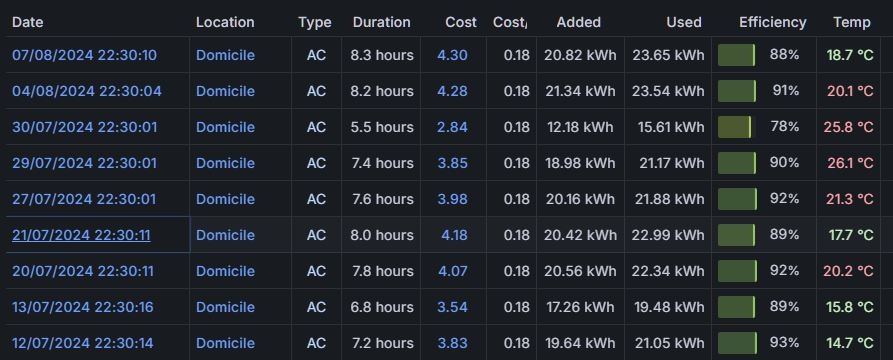Click the 3.83 cost value link
893x360 pixels.
pyautogui.click(x=453, y=343)
